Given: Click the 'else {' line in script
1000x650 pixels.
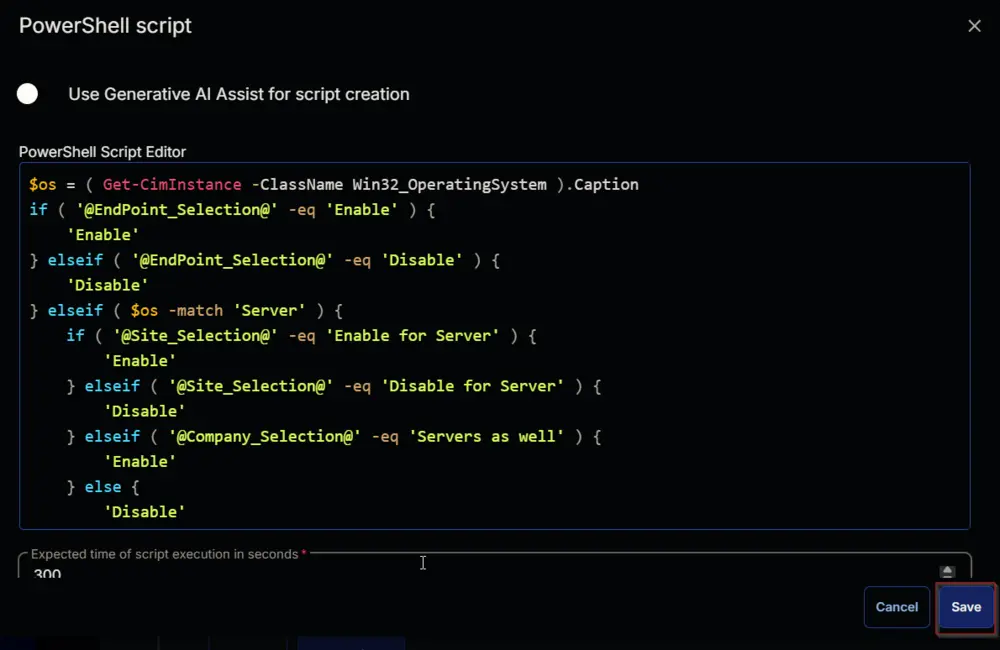Looking at the screenshot, I should (x=103, y=487).
